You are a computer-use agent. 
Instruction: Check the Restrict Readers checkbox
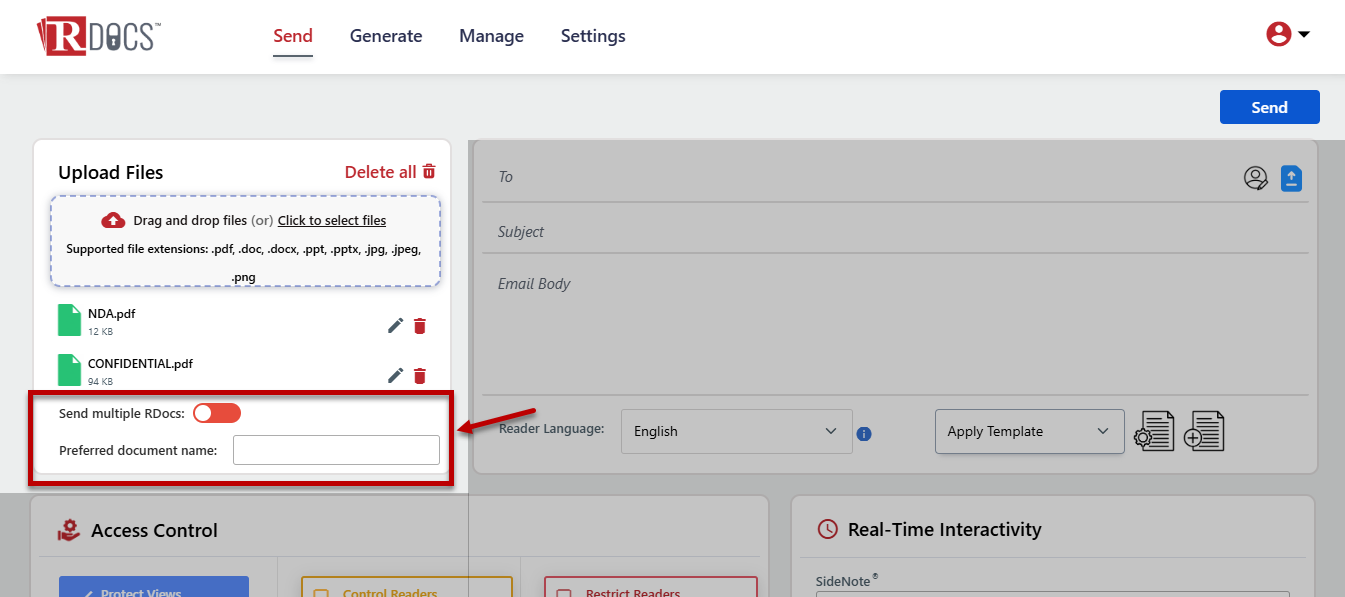coord(564,593)
